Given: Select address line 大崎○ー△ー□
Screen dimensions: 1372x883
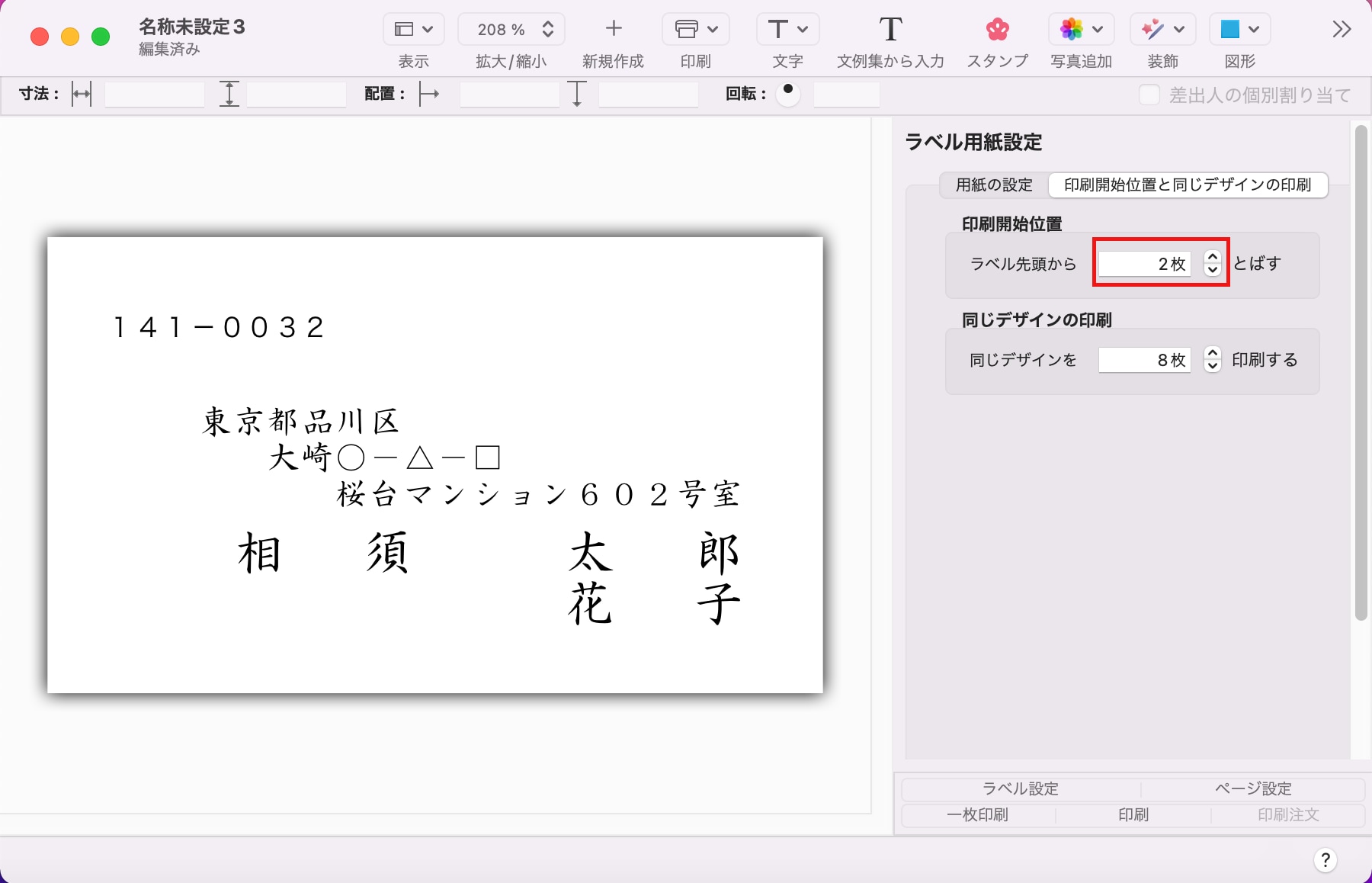Looking at the screenshot, I should pos(385,458).
